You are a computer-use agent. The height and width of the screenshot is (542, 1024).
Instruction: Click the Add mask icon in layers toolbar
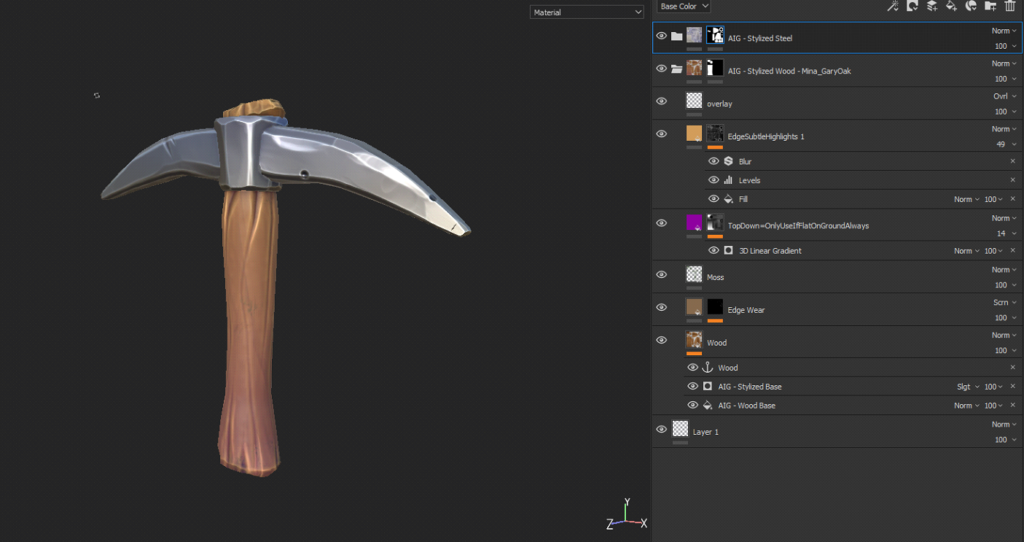[x=912, y=7]
